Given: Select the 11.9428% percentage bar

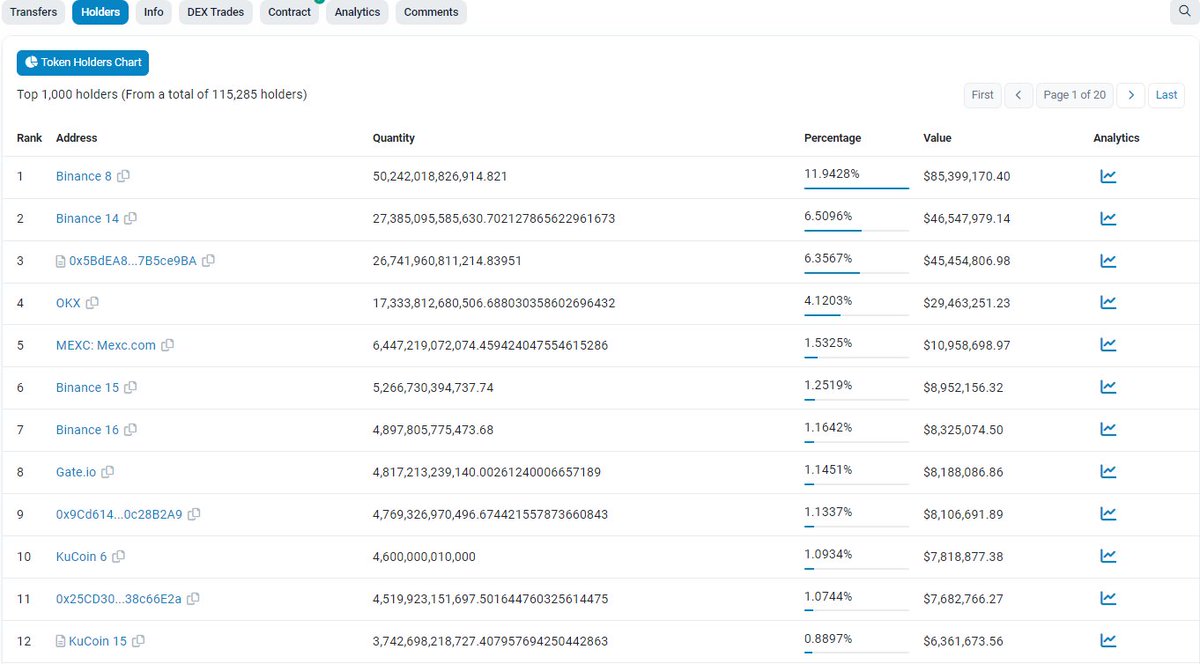Looking at the screenshot, I should tap(856, 187).
